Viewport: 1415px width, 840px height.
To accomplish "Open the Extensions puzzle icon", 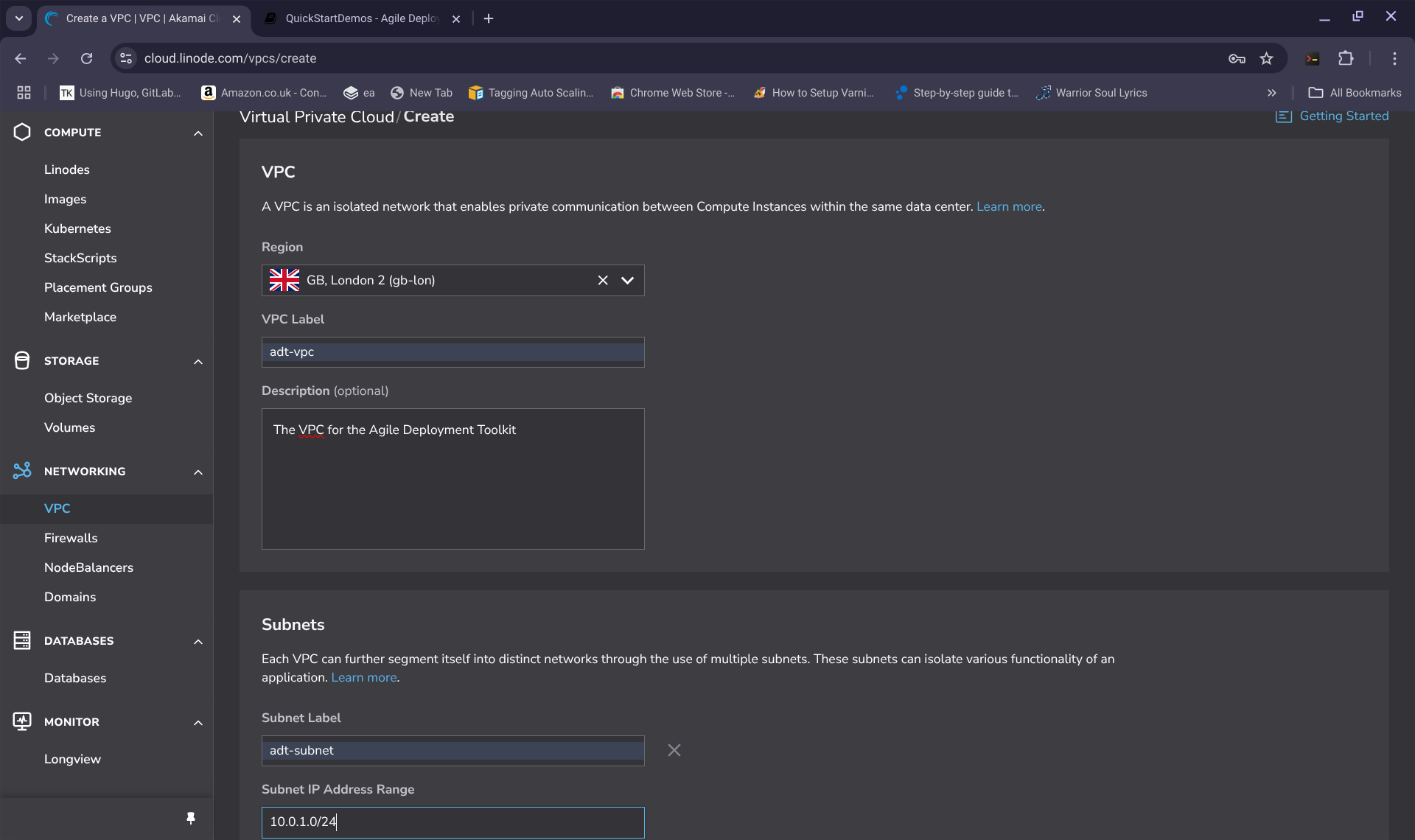I will (x=1346, y=58).
